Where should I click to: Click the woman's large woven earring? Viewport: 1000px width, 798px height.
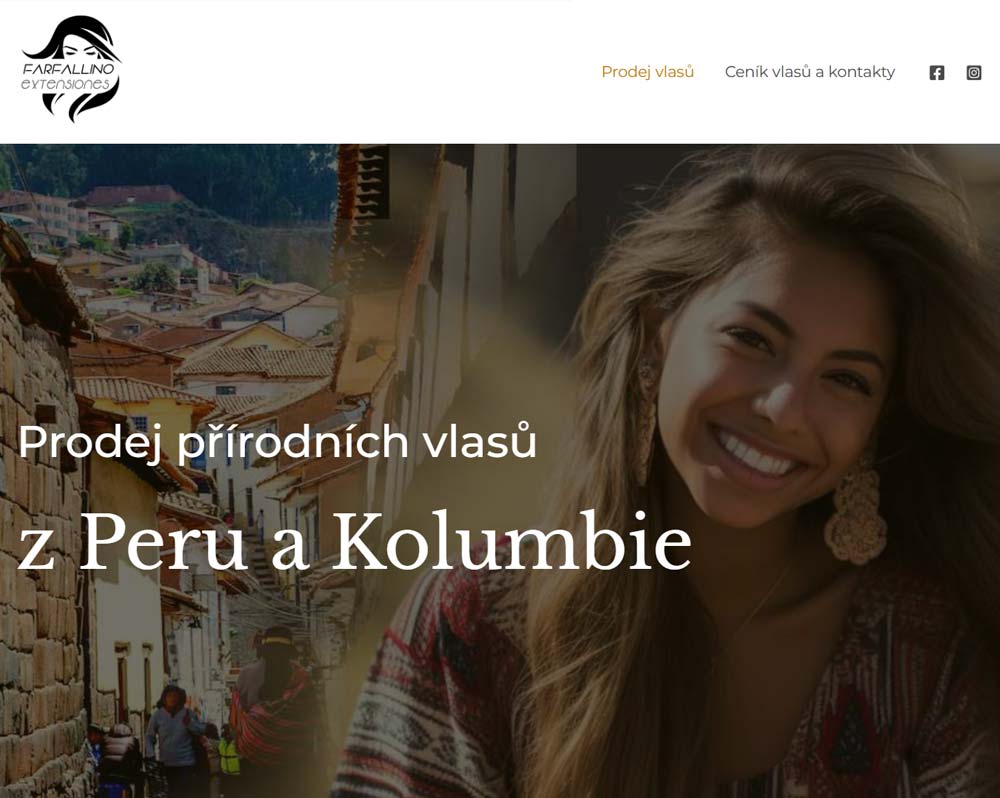click(855, 510)
